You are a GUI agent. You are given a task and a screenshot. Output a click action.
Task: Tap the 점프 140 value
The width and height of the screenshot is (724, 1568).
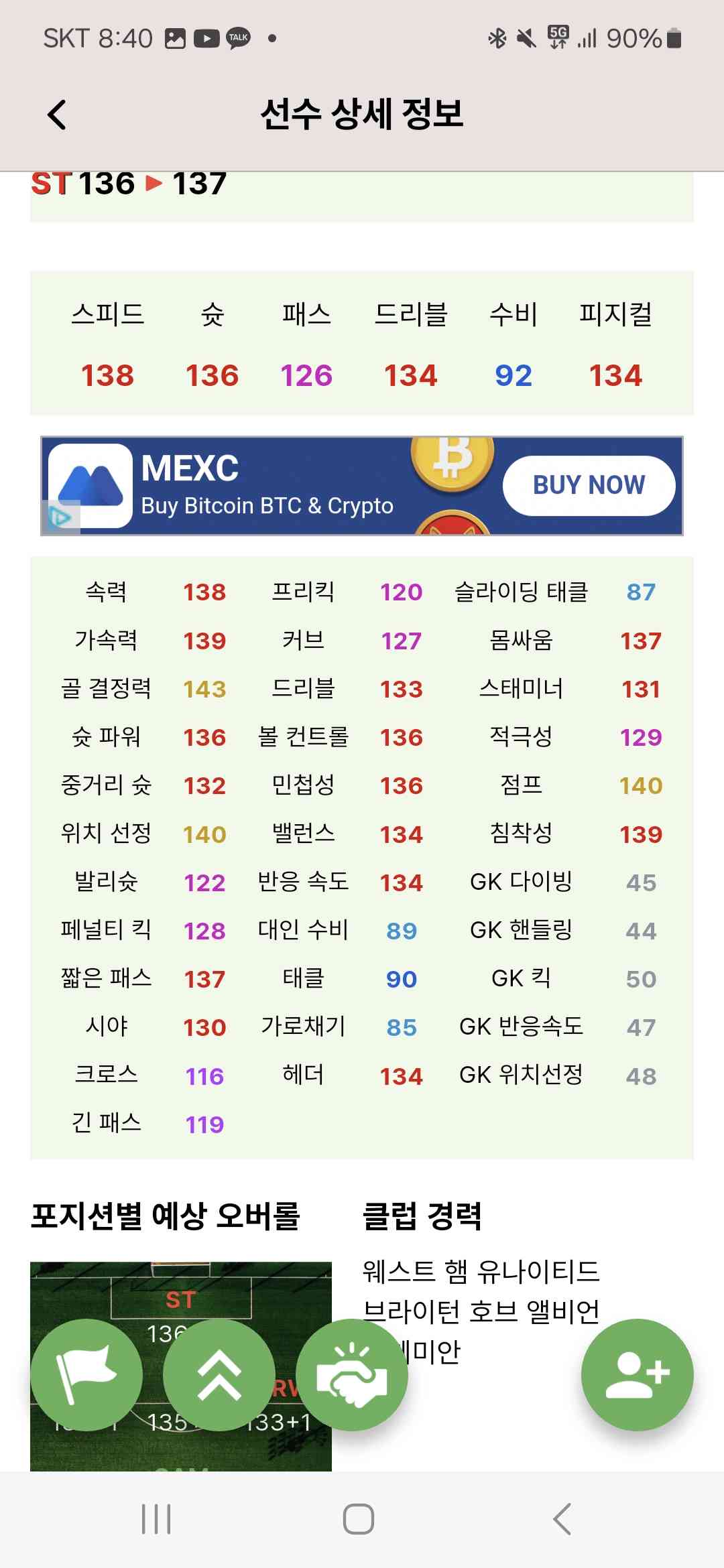coord(641,785)
